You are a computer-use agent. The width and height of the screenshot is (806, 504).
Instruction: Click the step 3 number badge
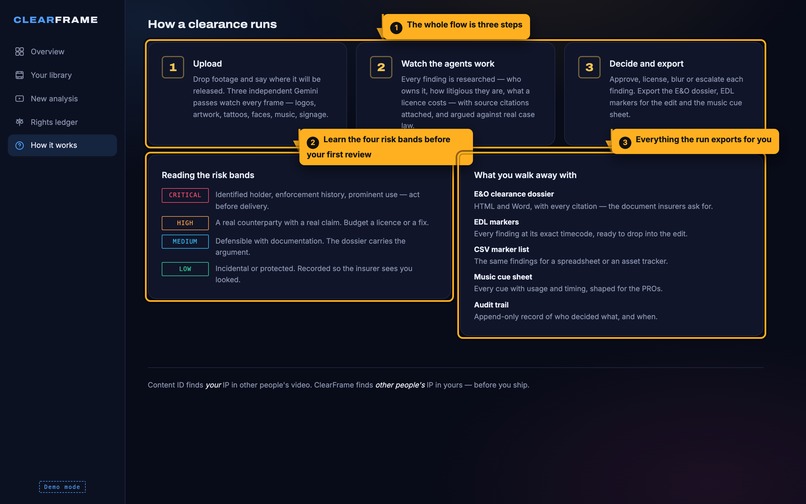click(x=589, y=67)
